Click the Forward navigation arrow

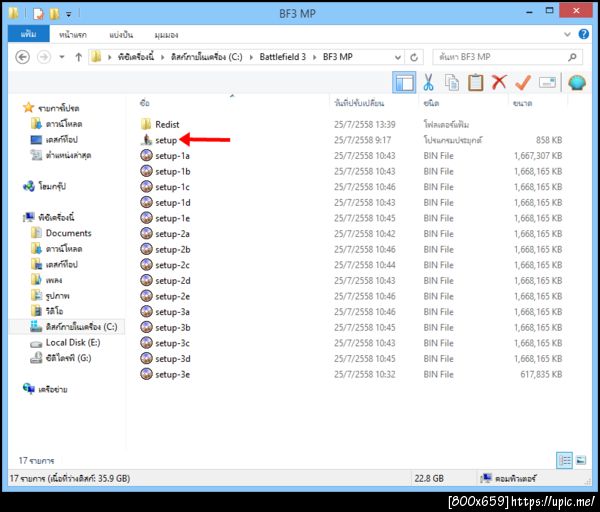(44, 57)
